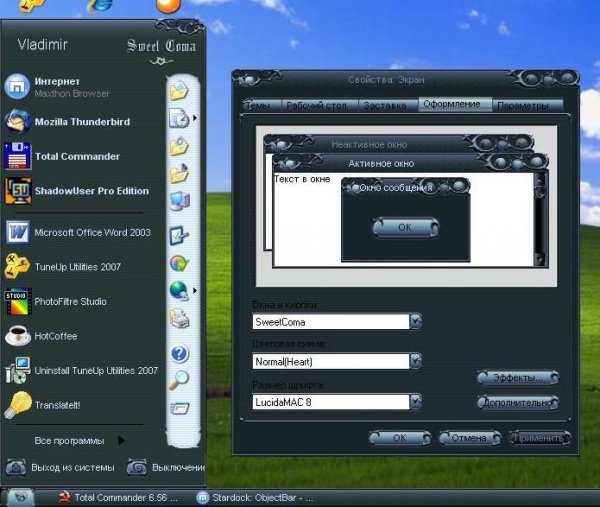600x507 pixels.
Task: Click Выход из системы log off
Action: coord(60,467)
